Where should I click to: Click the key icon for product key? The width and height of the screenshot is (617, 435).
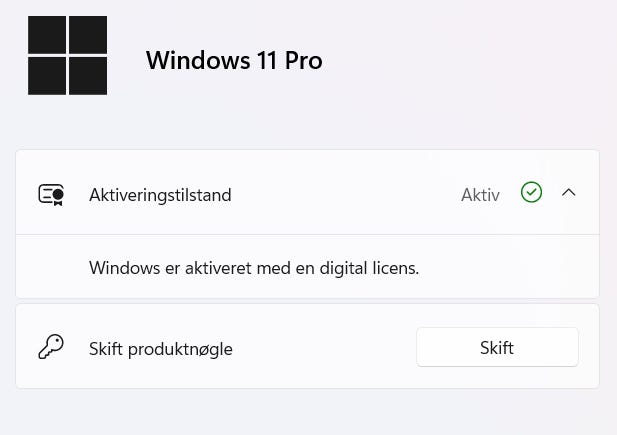pos(50,347)
